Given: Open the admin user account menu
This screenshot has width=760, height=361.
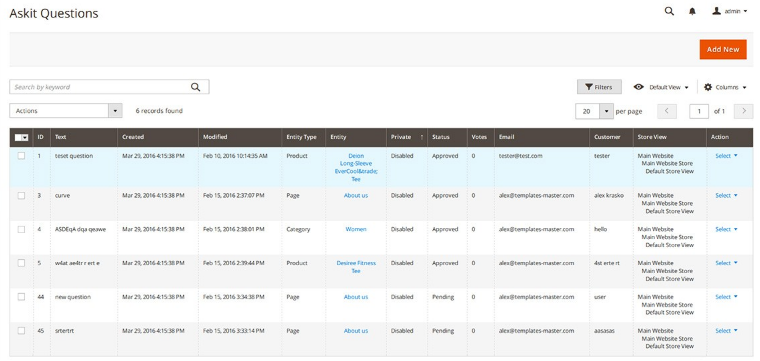Looking at the screenshot, I should coord(729,11).
